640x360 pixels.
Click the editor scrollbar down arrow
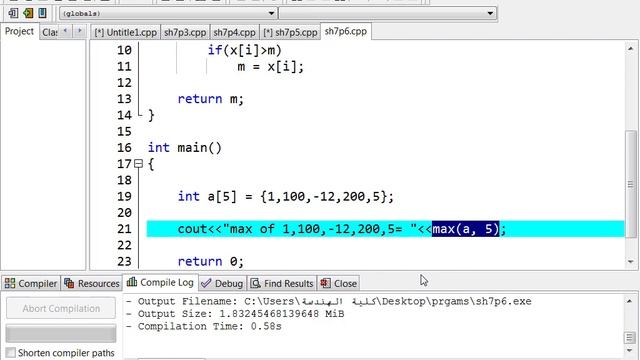631,262
